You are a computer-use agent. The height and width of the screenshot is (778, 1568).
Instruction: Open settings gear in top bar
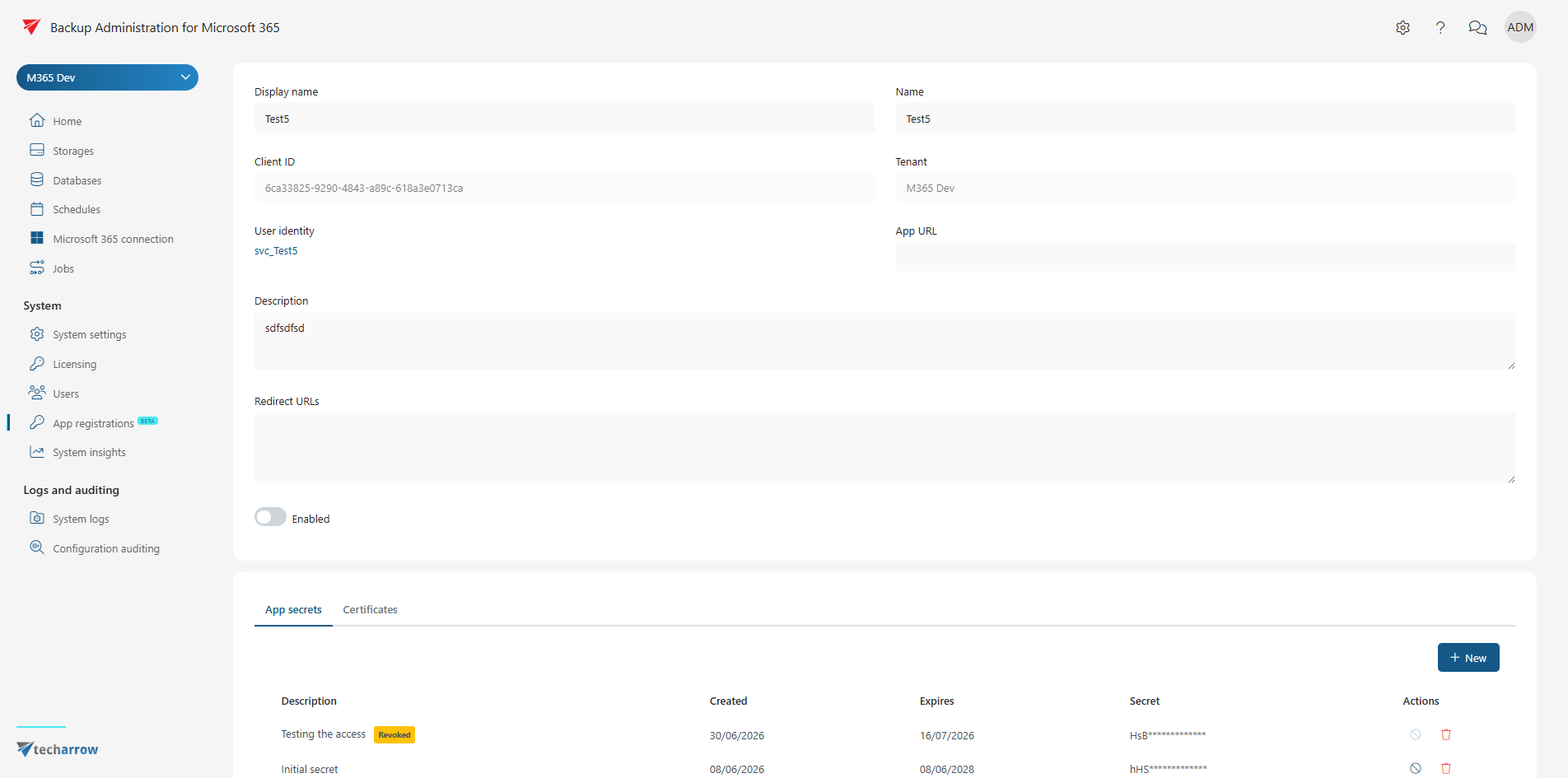pyautogui.click(x=1402, y=28)
